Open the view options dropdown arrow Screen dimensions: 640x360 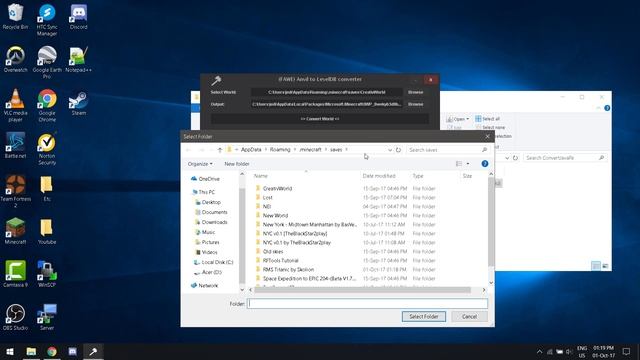pyautogui.click(x=468, y=164)
